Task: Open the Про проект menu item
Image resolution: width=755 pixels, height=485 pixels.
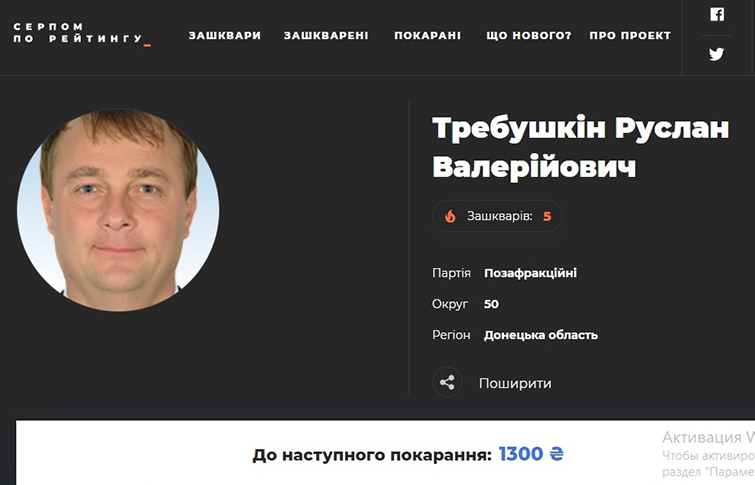Action: (x=630, y=36)
